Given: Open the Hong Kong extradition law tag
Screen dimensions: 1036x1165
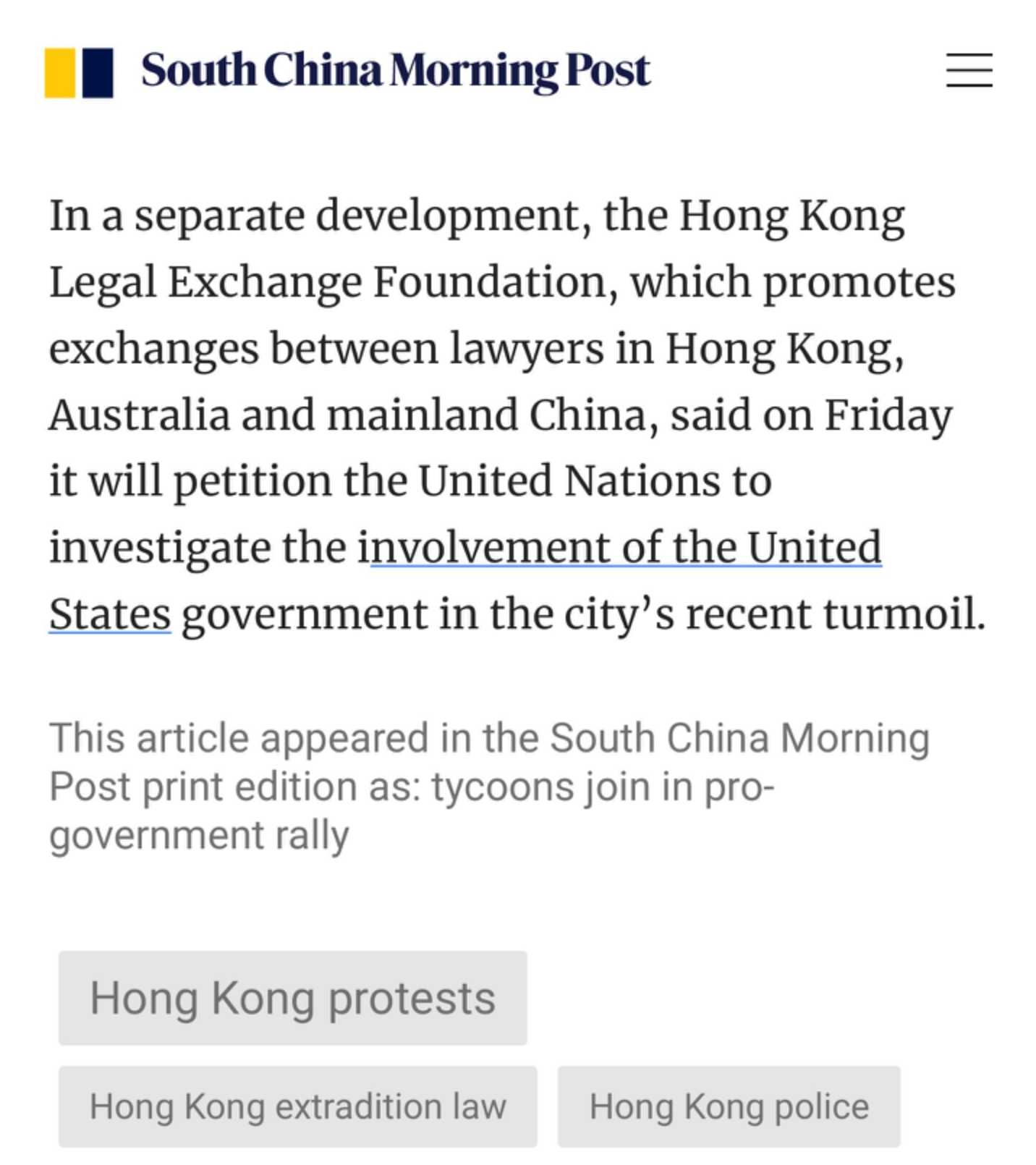Looking at the screenshot, I should (297, 1106).
